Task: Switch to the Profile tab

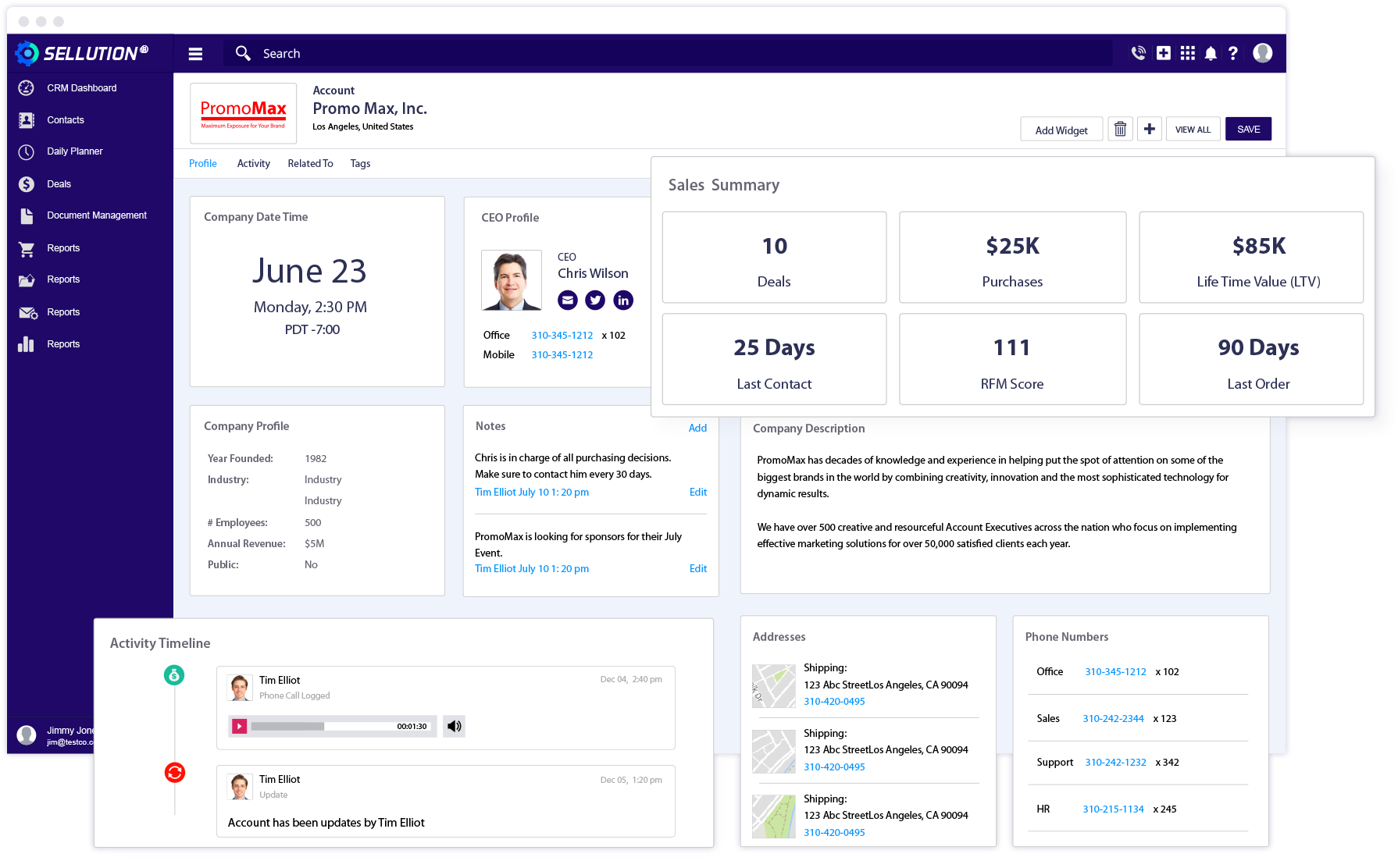Action: [x=203, y=163]
